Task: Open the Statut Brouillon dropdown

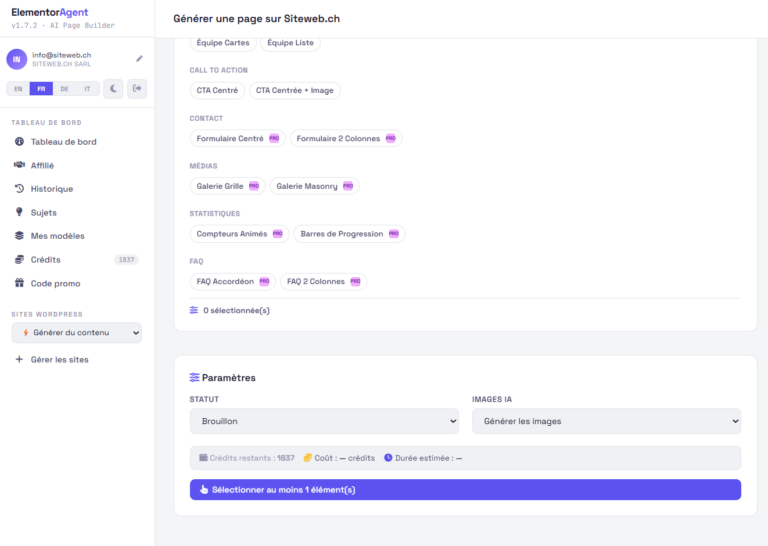Action: pyautogui.click(x=324, y=421)
